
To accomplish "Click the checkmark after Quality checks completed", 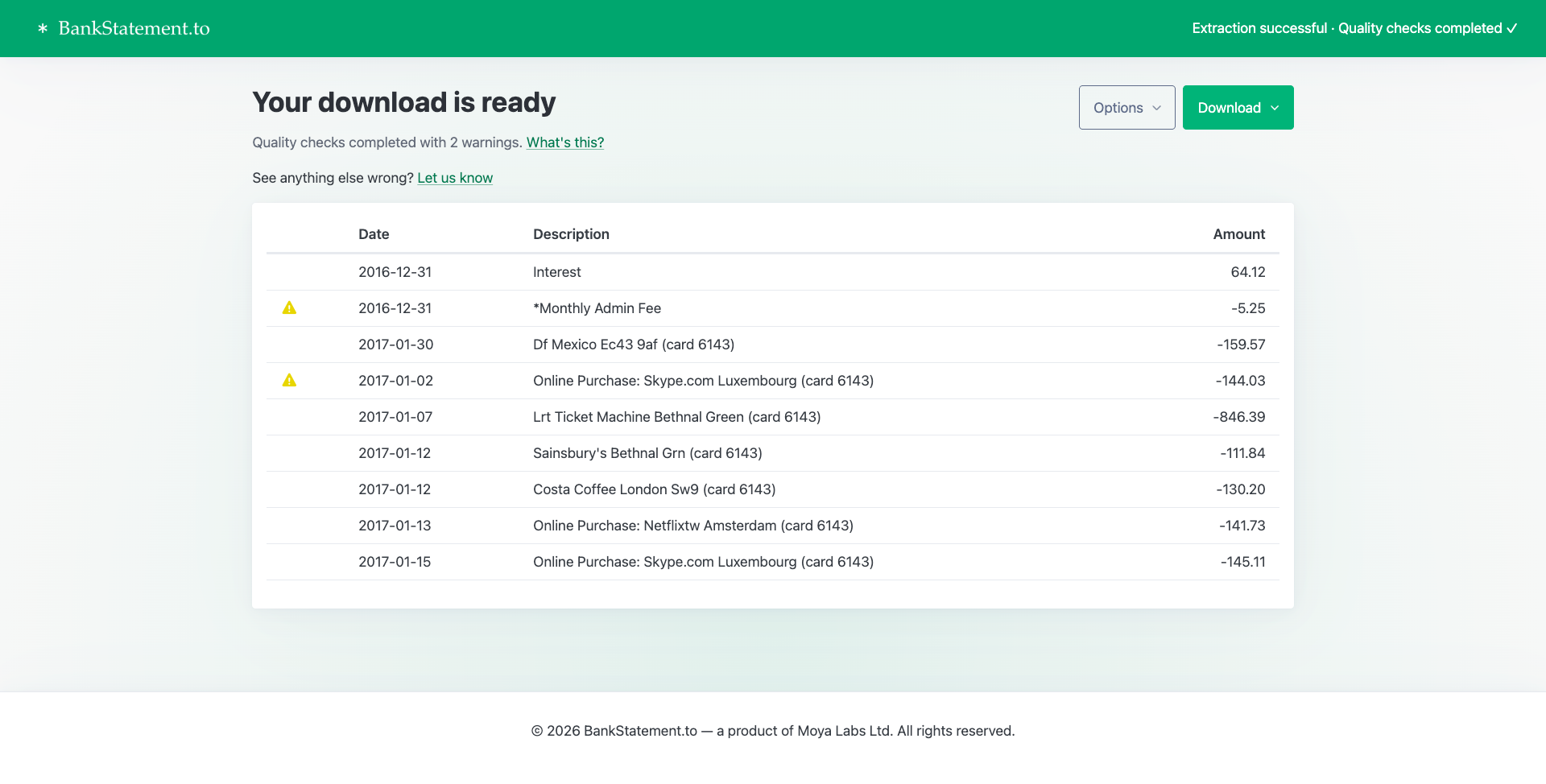I will pyautogui.click(x=1512, y=28).
